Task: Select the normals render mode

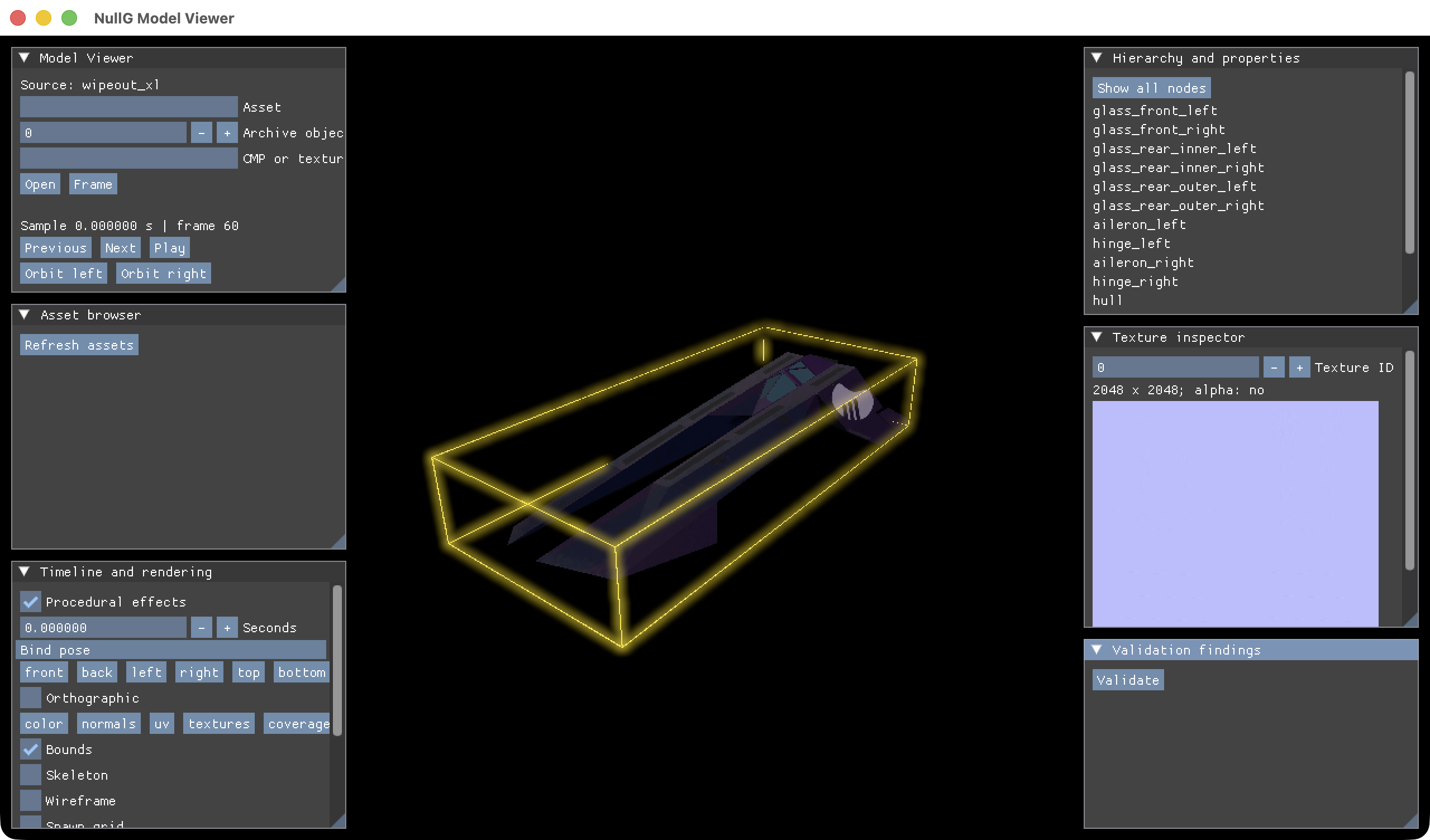Action: [109, 724]
